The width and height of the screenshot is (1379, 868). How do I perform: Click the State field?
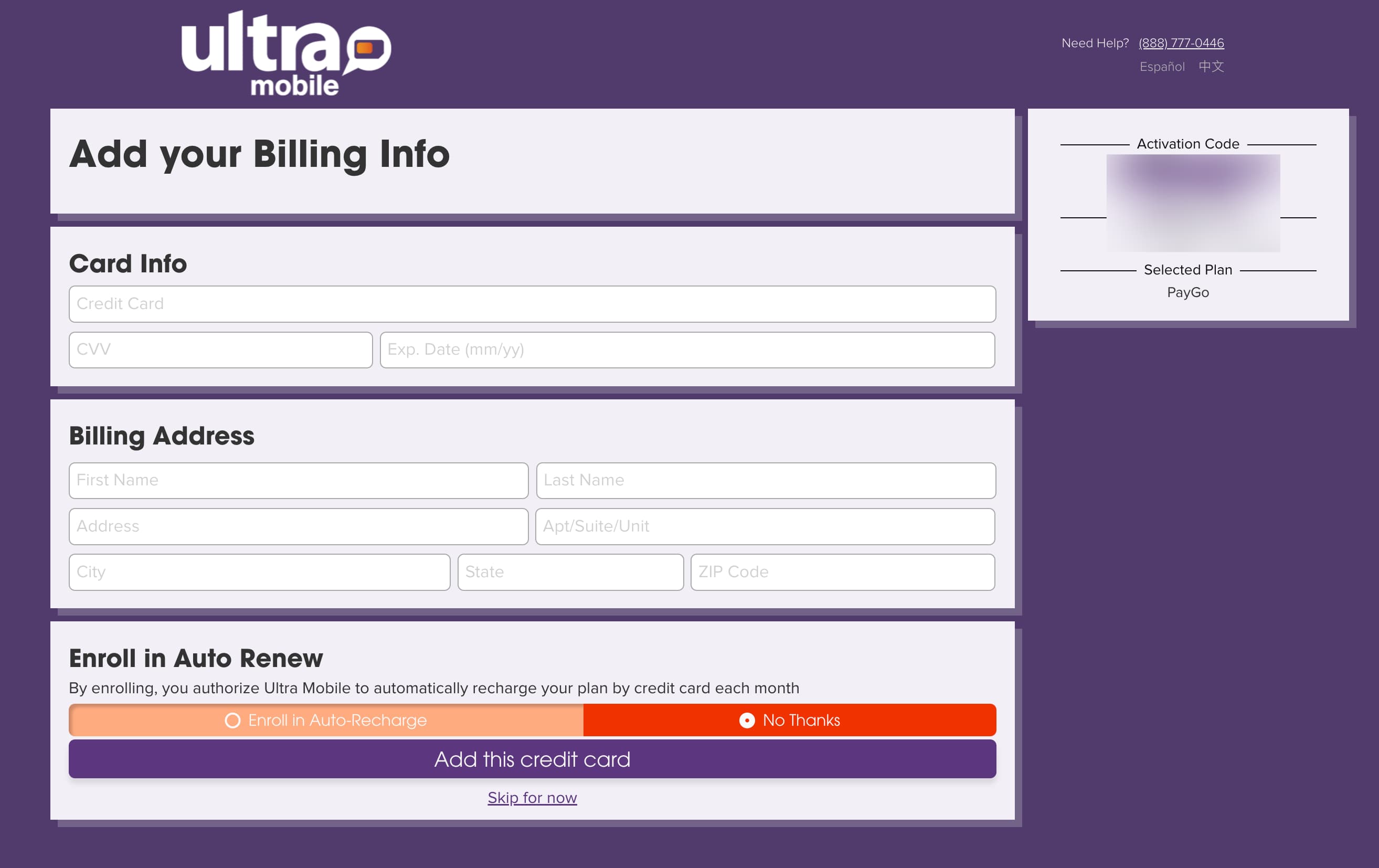coord(570,572)
